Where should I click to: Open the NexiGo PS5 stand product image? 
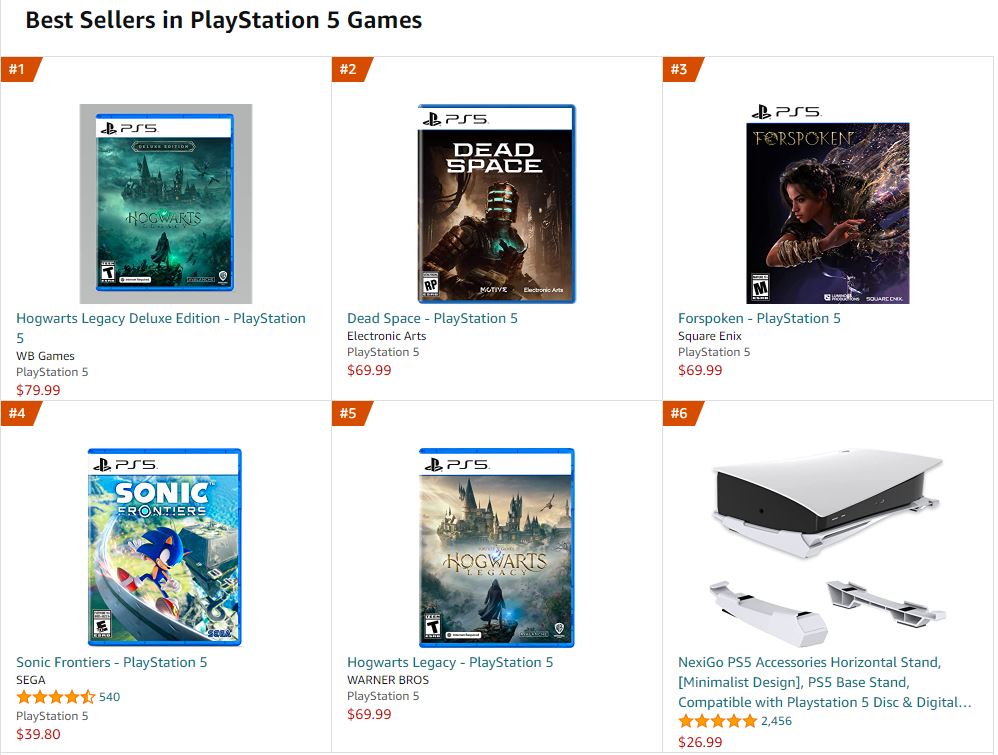[x=827, y=547]
